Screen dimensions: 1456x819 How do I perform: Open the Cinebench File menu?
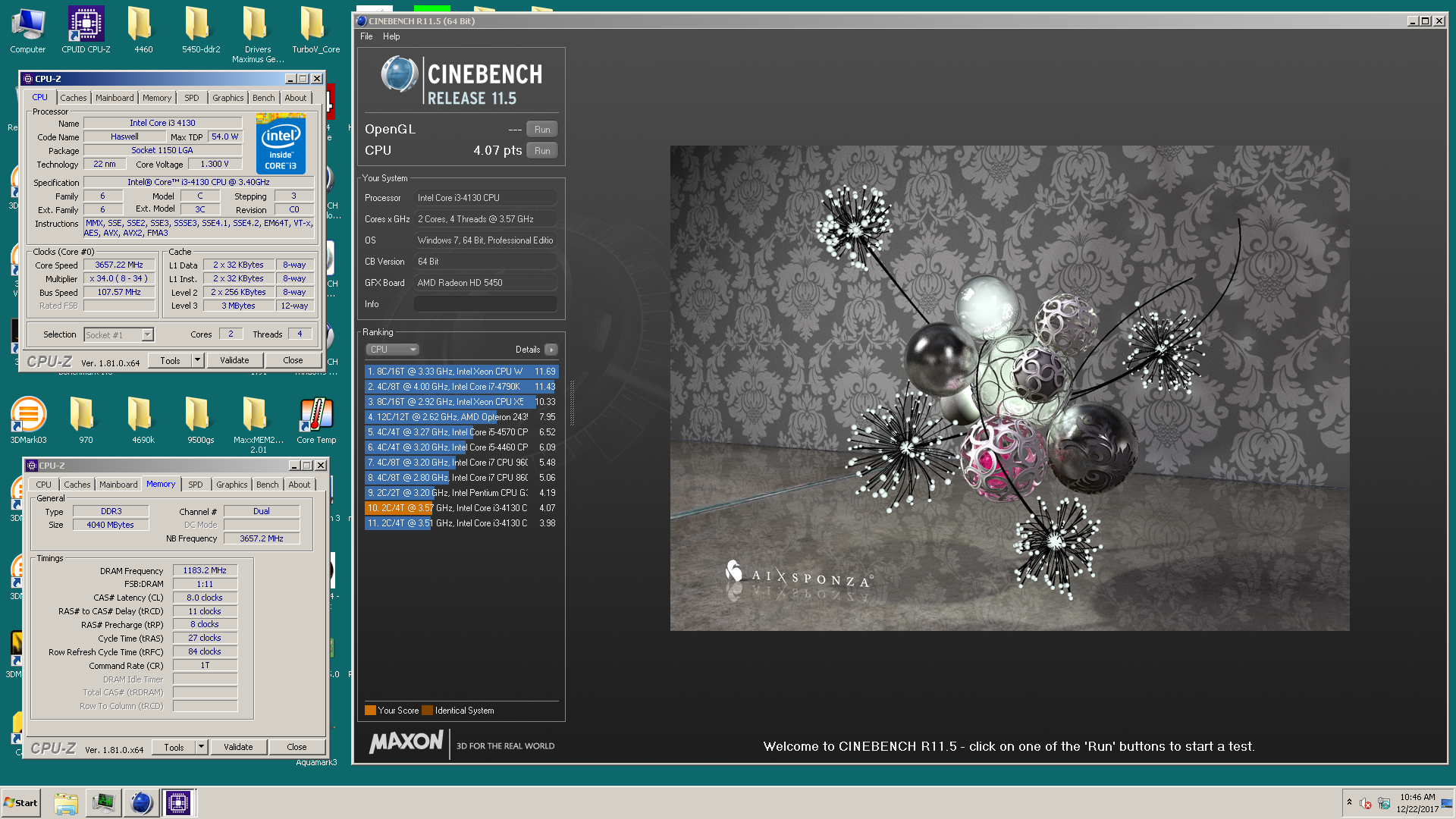pyautogui.click(x=366, y=36)
